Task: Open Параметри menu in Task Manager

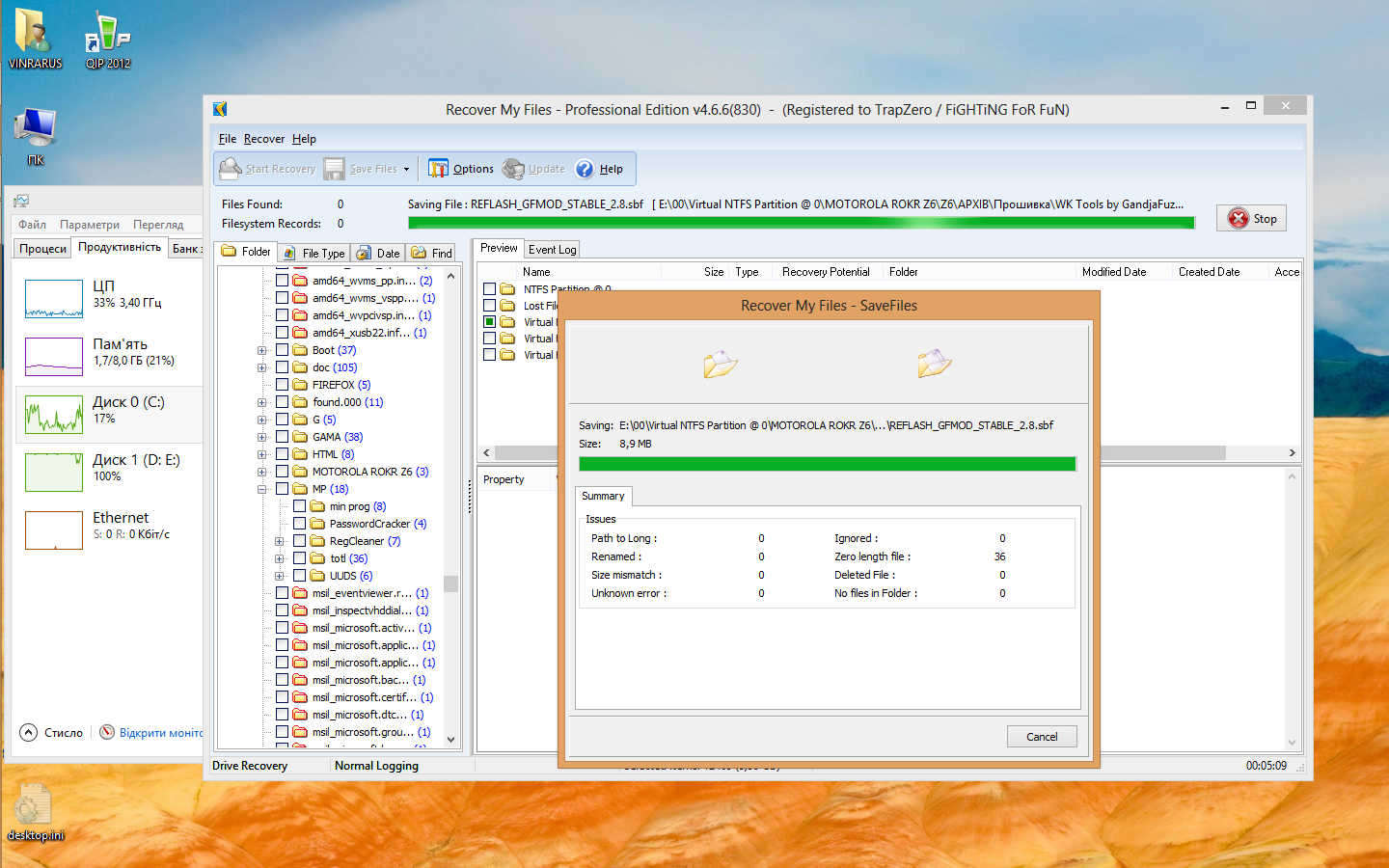Action: [x=90, y=225]
